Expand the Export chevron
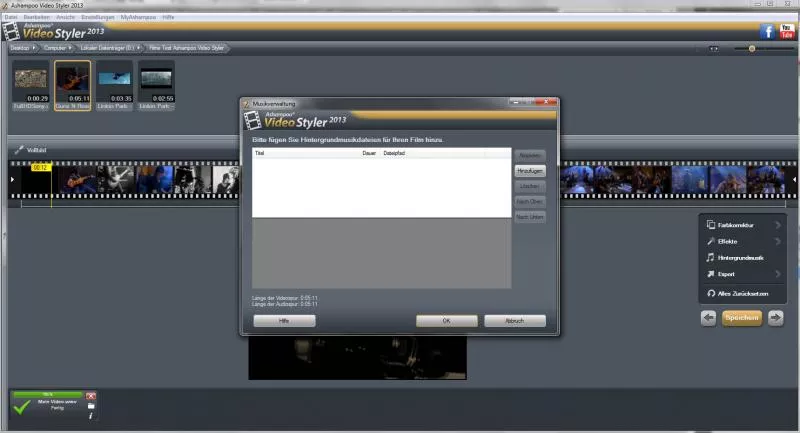800x433 pixels. (778, 274)
